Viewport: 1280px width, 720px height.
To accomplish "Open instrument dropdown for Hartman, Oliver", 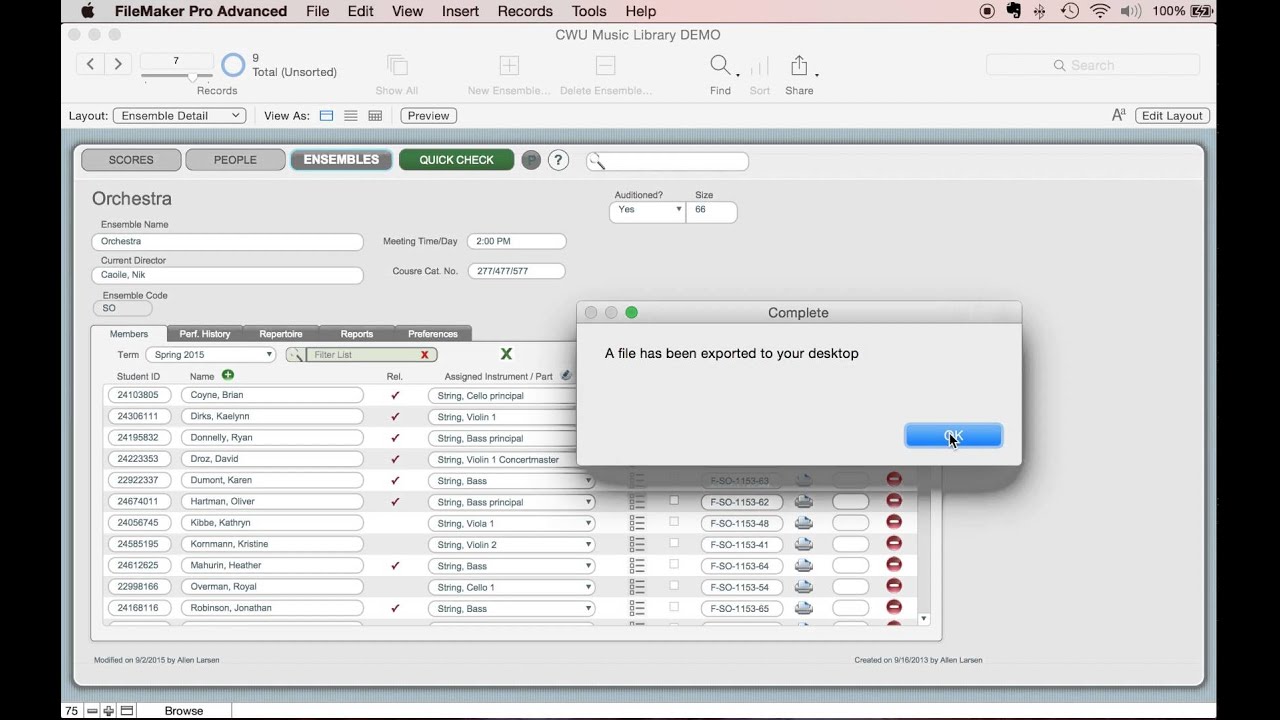I will point(512,502).
